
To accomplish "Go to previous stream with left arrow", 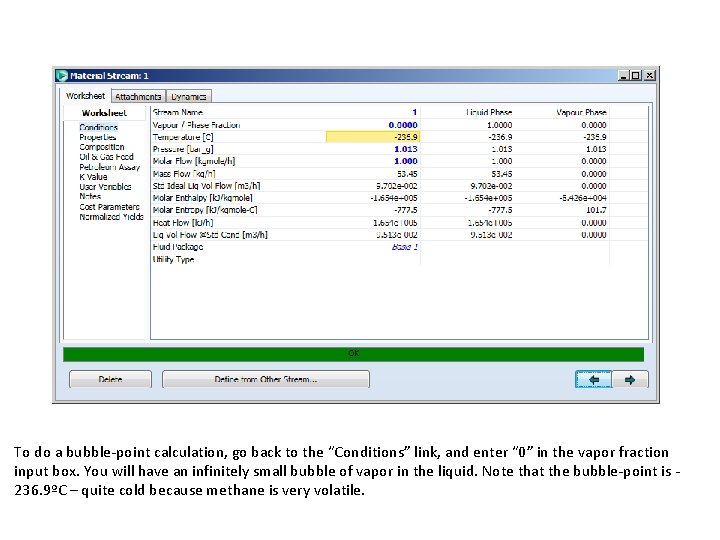I will point(593,380).
